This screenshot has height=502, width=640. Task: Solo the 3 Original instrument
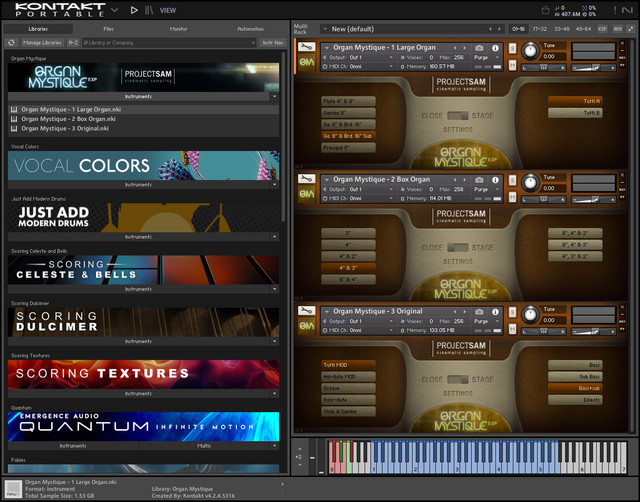(x=512, y=312)
